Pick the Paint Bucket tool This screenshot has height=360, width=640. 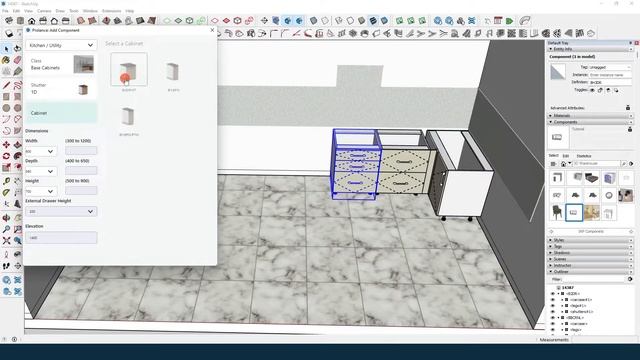coord(6,60)
